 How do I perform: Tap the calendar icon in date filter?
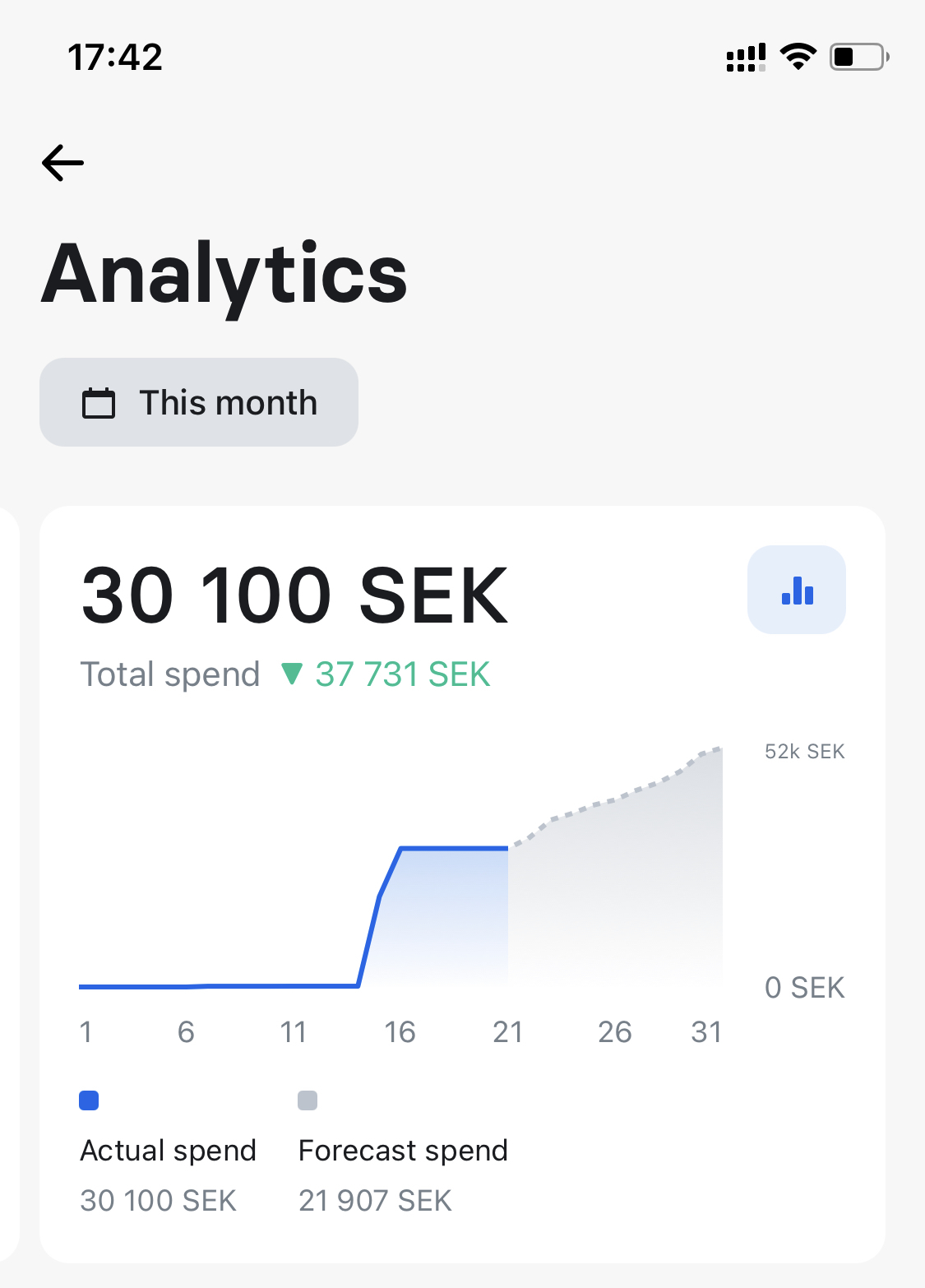(99, 403)
